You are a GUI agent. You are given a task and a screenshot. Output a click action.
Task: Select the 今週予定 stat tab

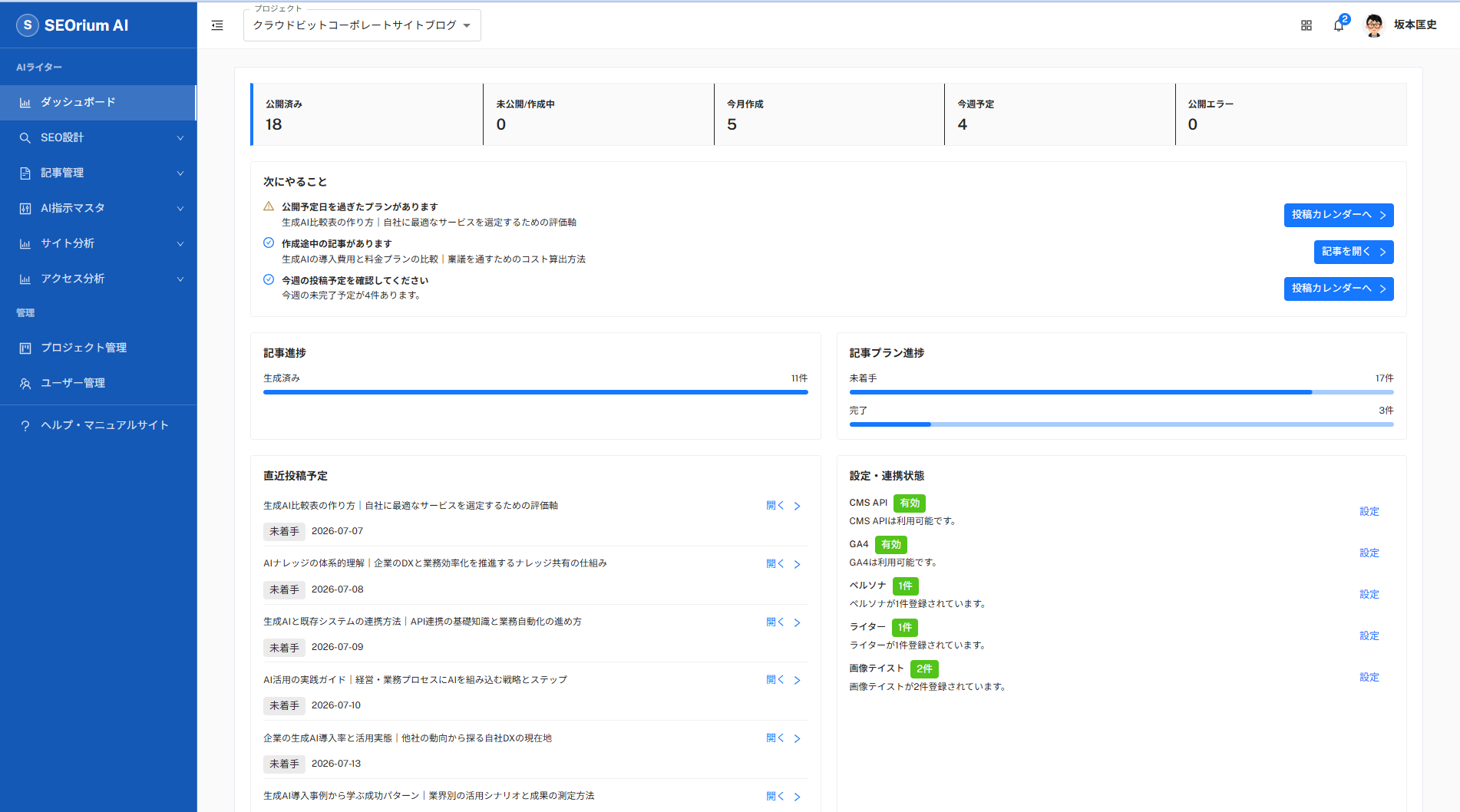(x=1060, y=114)
